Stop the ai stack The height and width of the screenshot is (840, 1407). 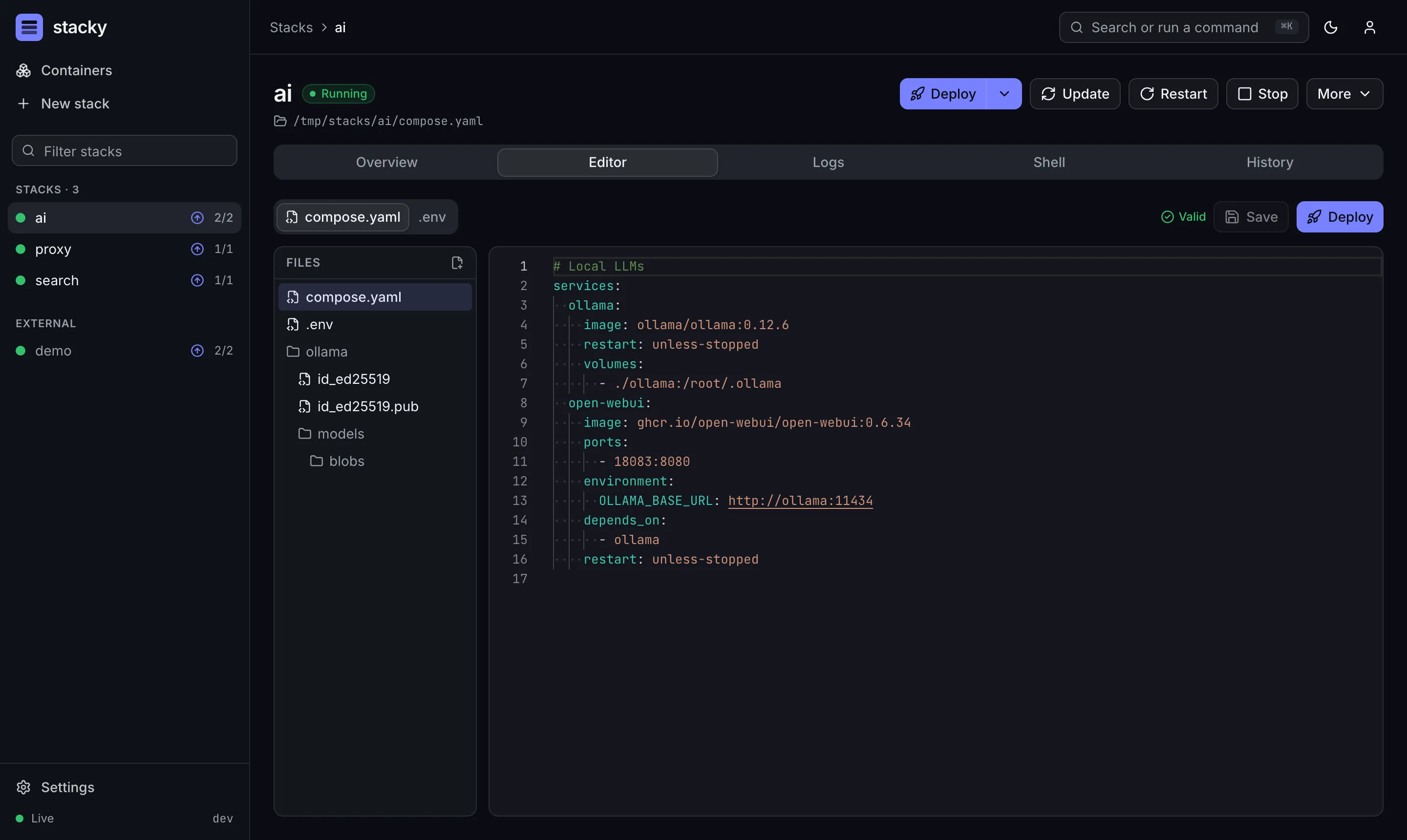point(1262,93)
